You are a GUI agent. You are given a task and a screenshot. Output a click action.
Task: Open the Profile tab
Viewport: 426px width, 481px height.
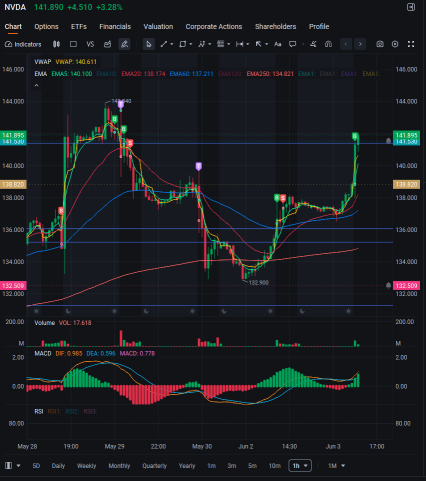click(x=319, y=27)
